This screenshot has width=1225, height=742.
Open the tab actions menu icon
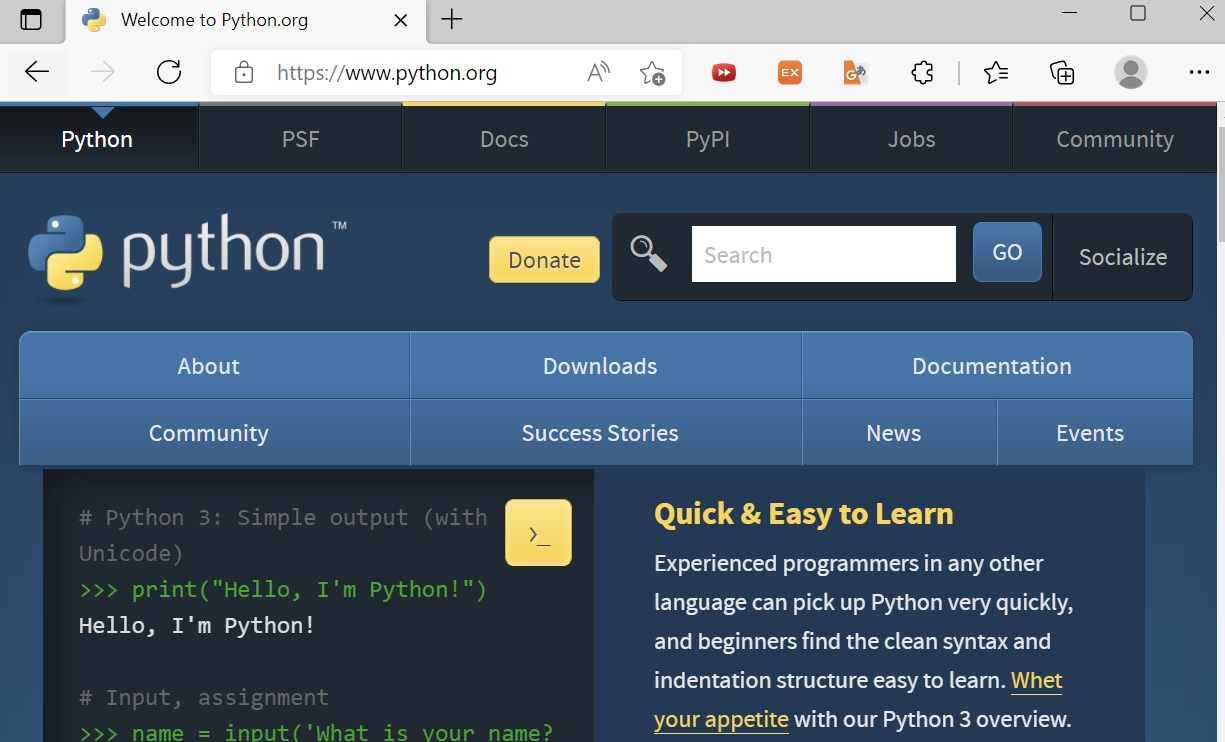pyautogui.click(x=31, y=19)
